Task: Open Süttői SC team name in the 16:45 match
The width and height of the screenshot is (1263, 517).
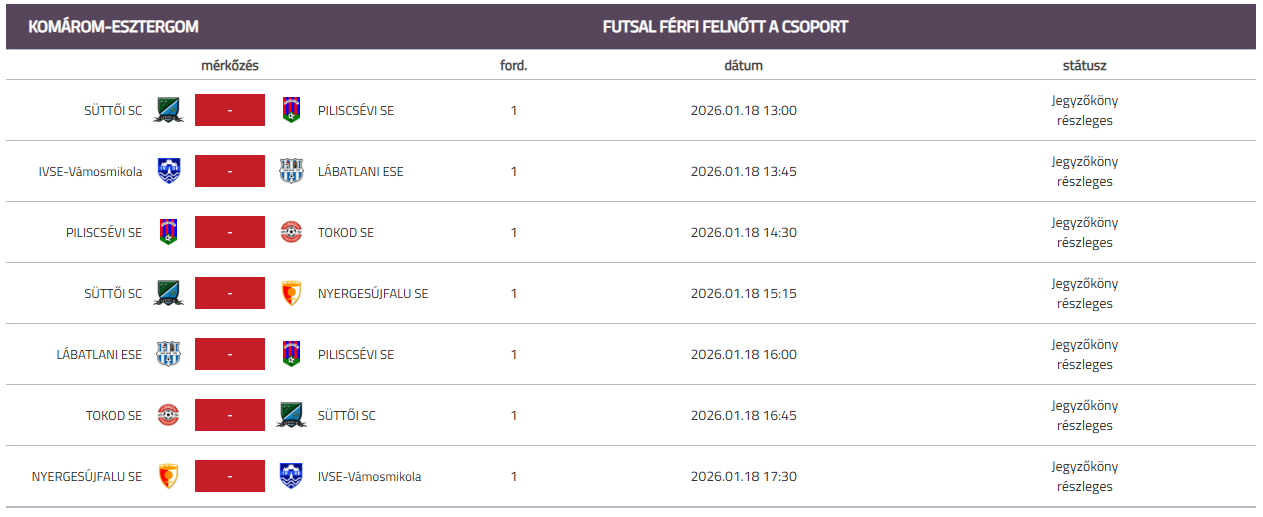Action: [x=347, y=416]
